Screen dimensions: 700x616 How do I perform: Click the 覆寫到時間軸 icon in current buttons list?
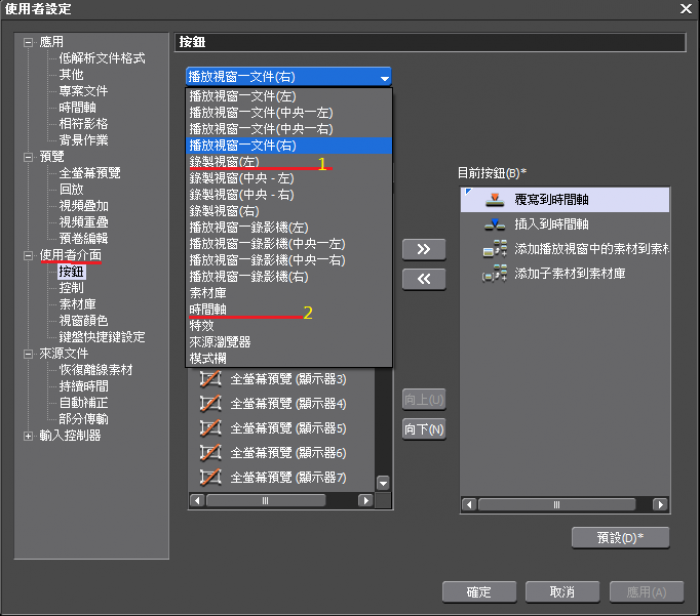point(493,200)
